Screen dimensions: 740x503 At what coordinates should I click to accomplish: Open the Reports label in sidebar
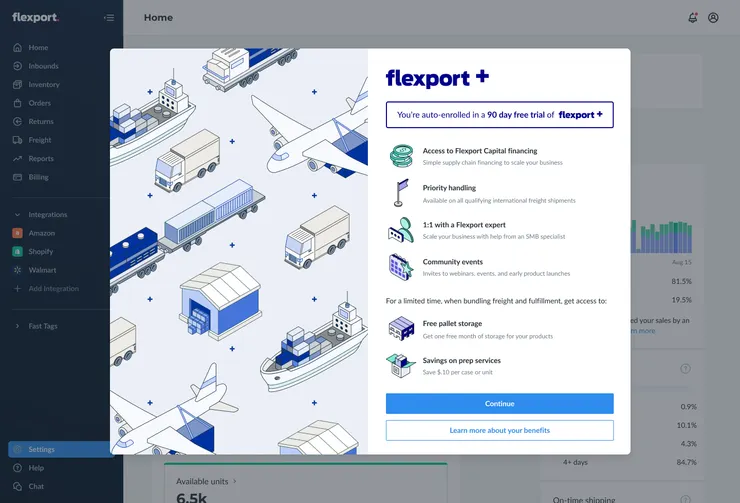click(41, 159)
